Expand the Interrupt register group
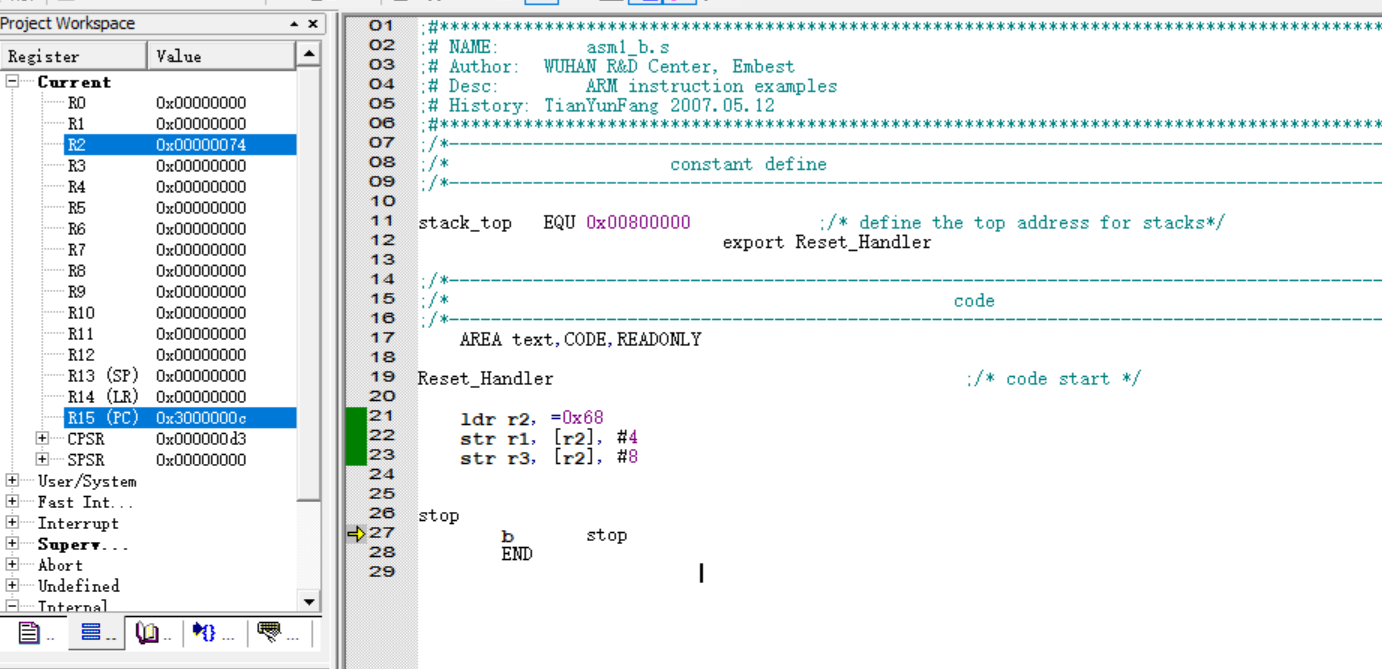 tap(12, 523)
